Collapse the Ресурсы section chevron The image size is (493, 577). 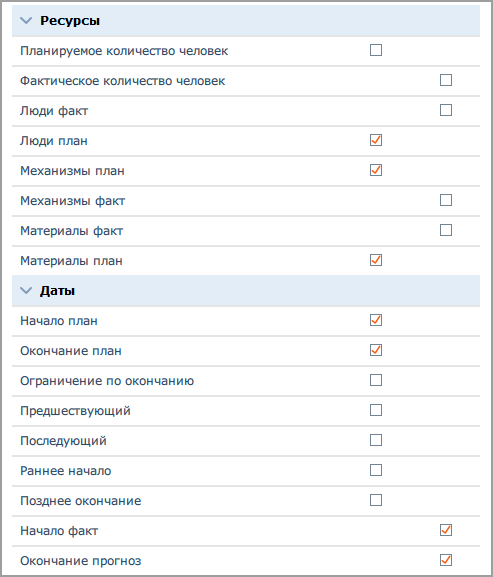coord(26,21)
